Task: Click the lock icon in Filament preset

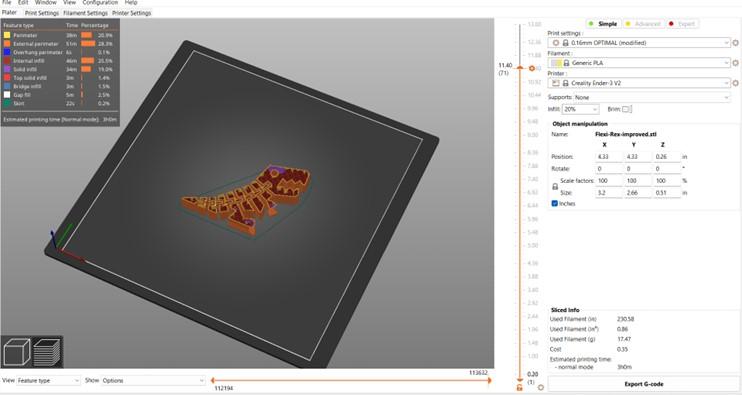Action: click(x=566, y=62)
